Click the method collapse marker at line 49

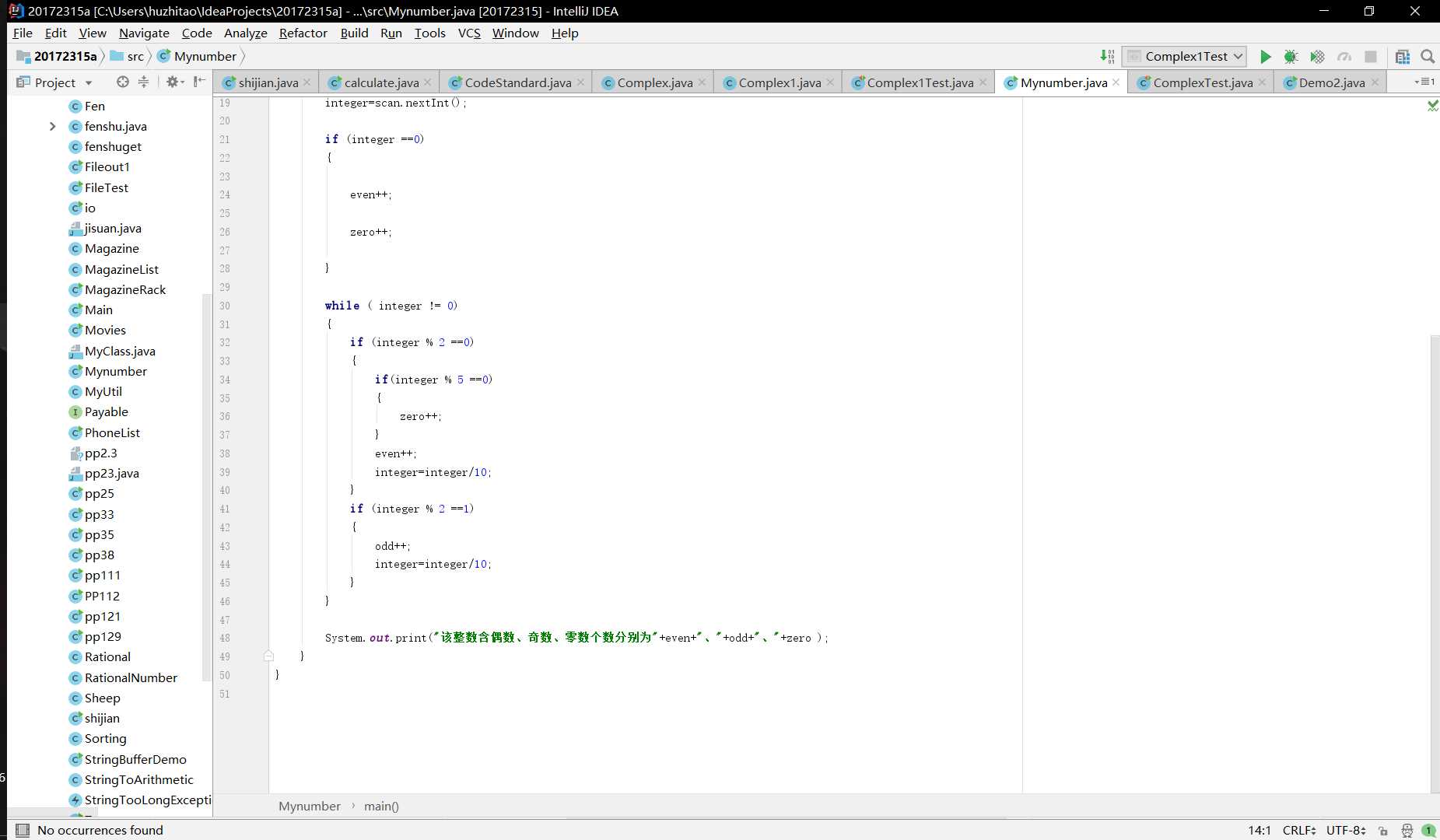point(268,656)
